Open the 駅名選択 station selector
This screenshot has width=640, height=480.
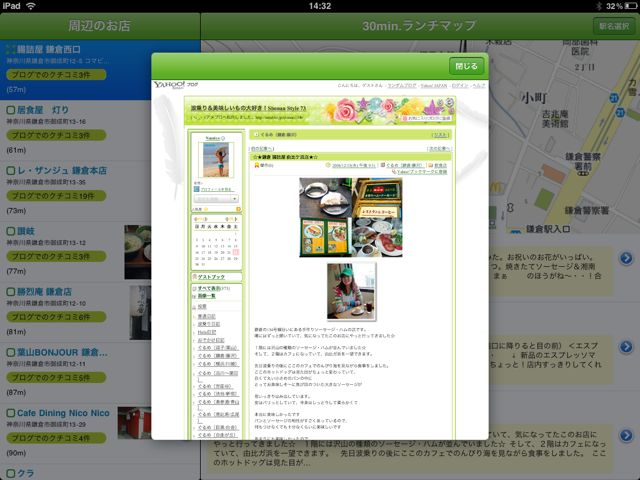(x=614, y=26)
